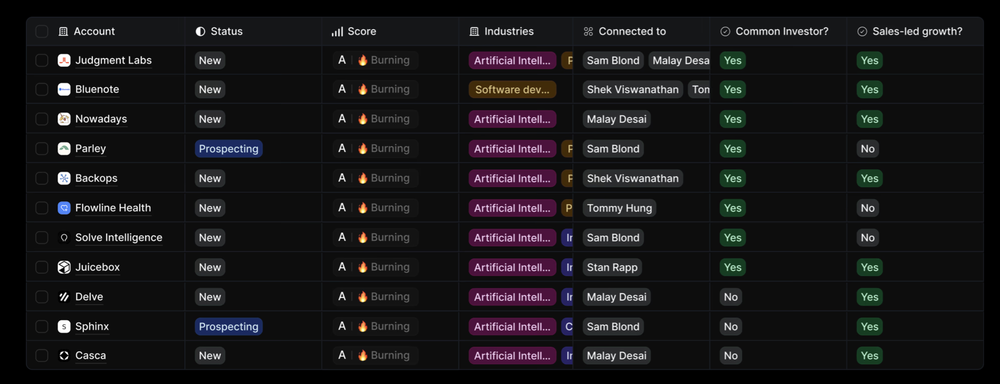The width and height of the screenshot is (1000, 384).
Task: Open the Account column header
Action: click(106, 31)
